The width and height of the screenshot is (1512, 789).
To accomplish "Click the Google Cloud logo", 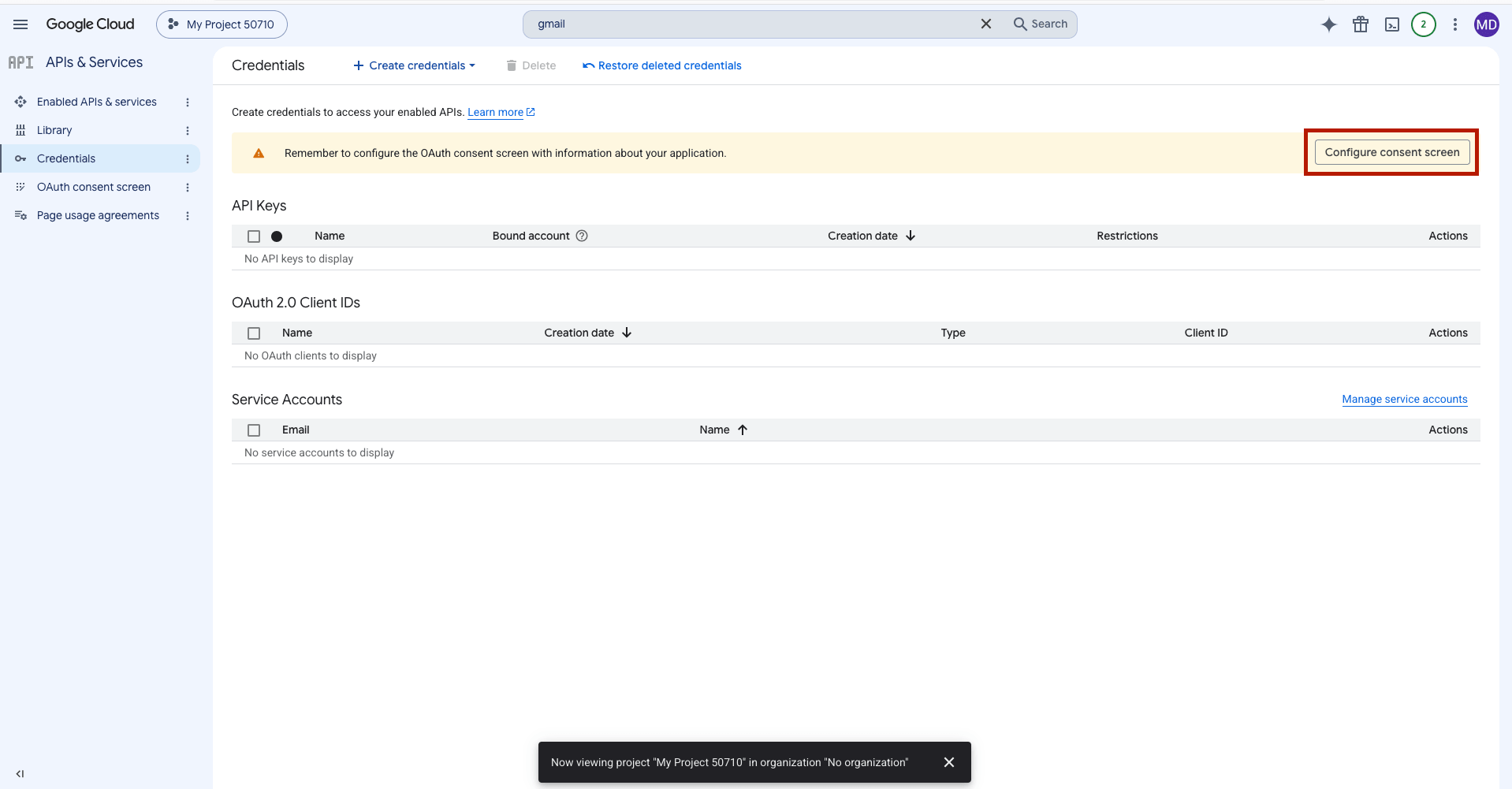I will pos(90,24).
